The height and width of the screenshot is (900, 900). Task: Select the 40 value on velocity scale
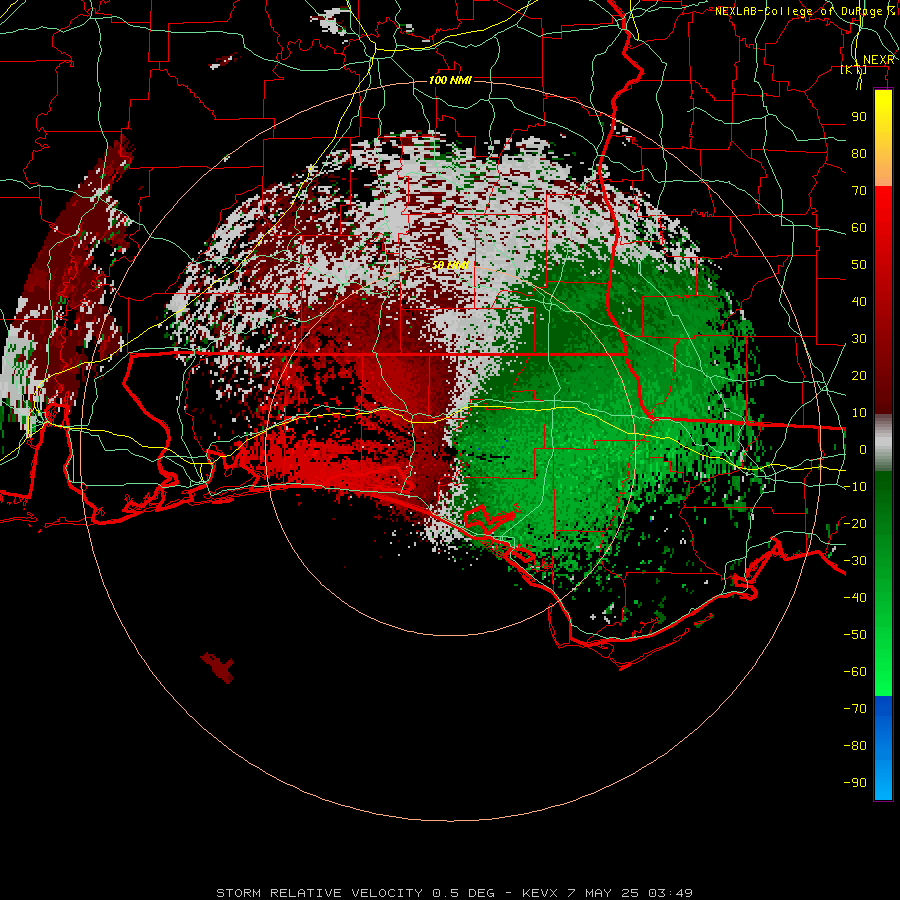(859, 302)
